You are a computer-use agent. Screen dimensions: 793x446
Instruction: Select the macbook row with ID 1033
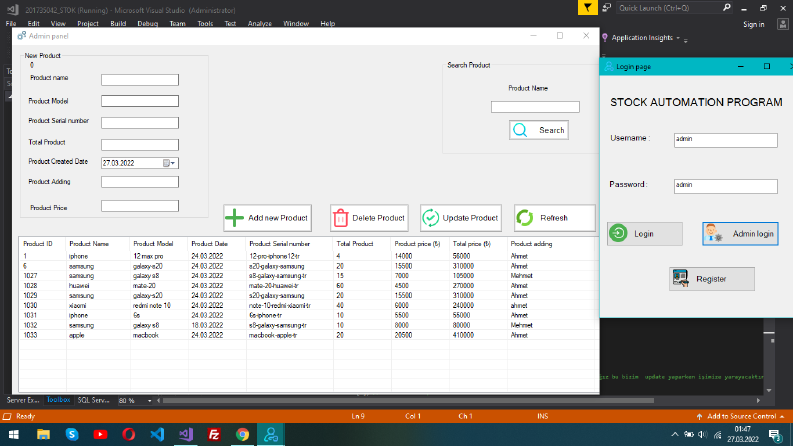(x=309, y=335)
